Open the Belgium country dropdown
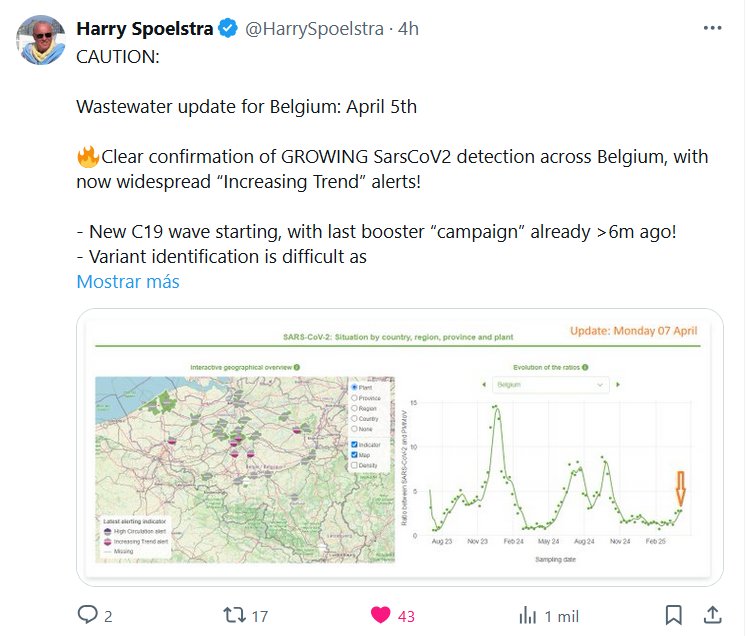746x636 pixels. pyautogui.click(x=551, y=384)
